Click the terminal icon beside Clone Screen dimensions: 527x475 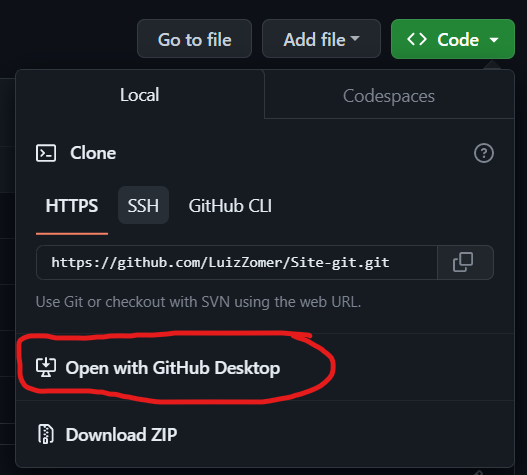[x=46, y=153]
